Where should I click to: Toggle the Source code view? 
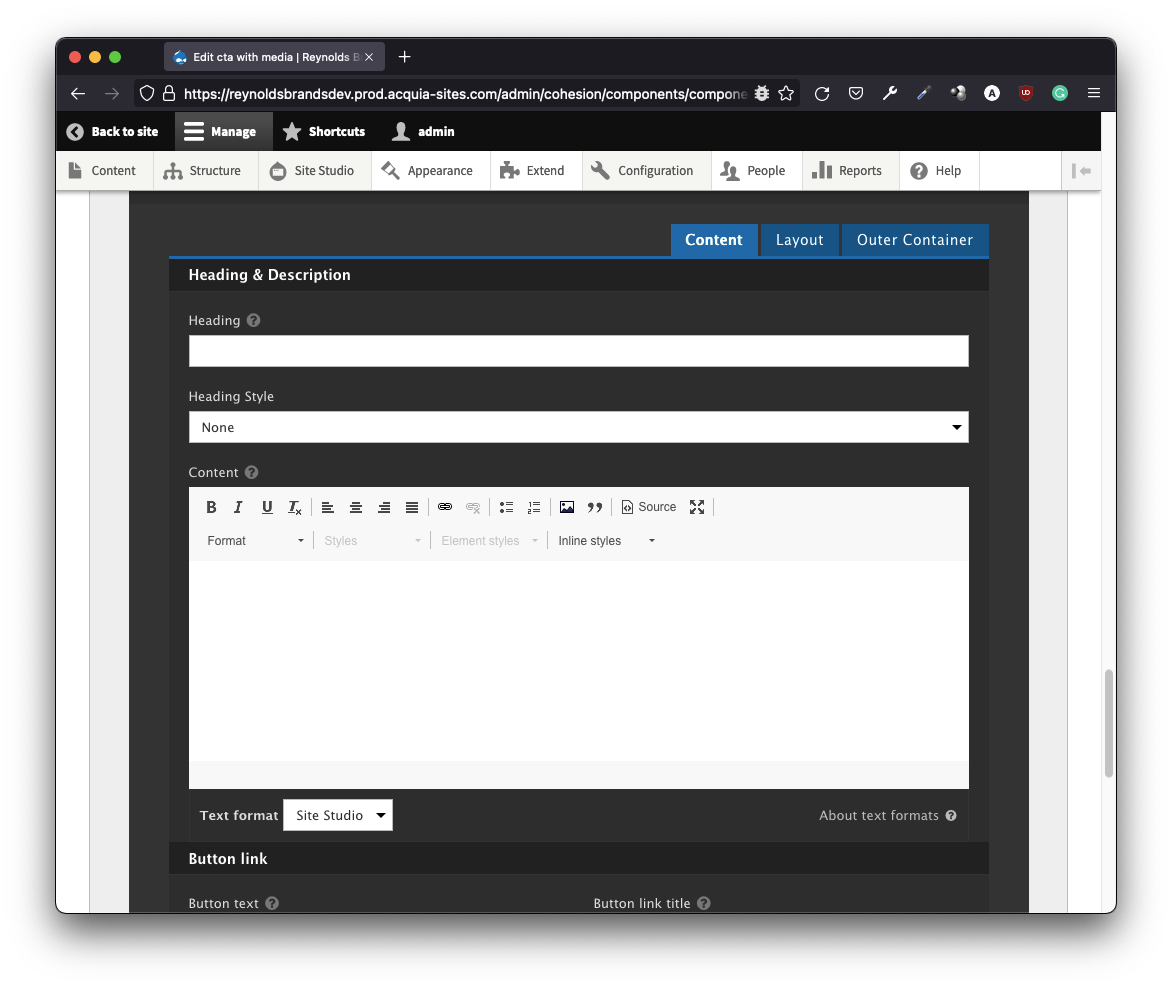click(x=649, y=507)
